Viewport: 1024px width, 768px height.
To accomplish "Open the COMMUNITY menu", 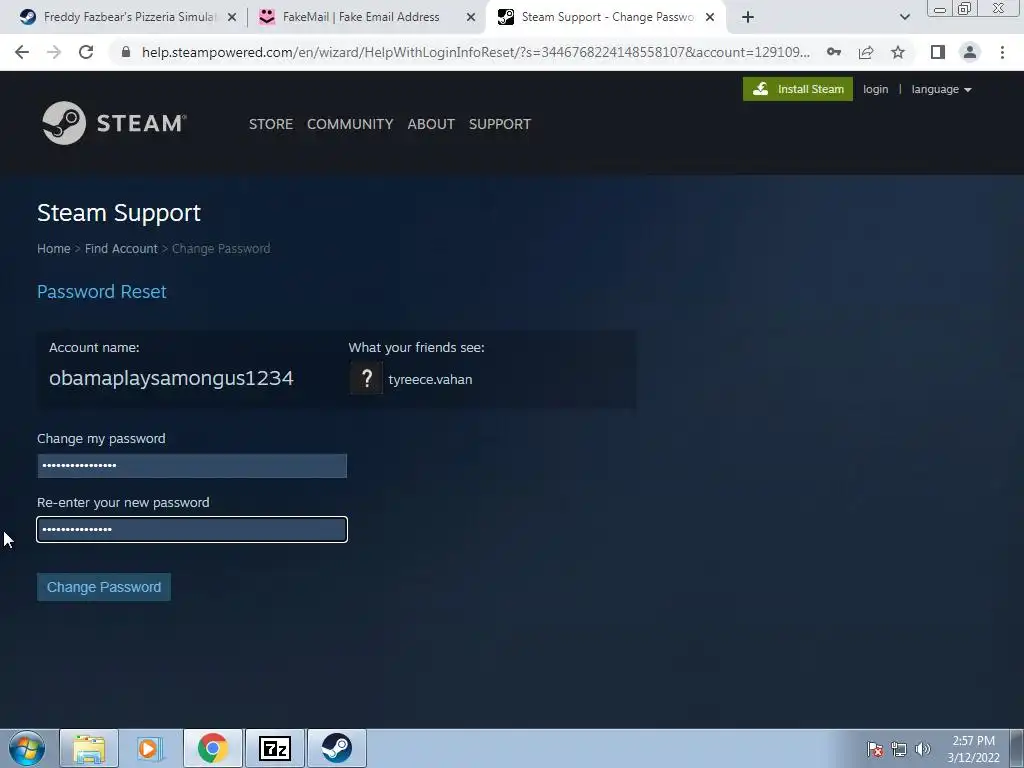I will (350, 124).
